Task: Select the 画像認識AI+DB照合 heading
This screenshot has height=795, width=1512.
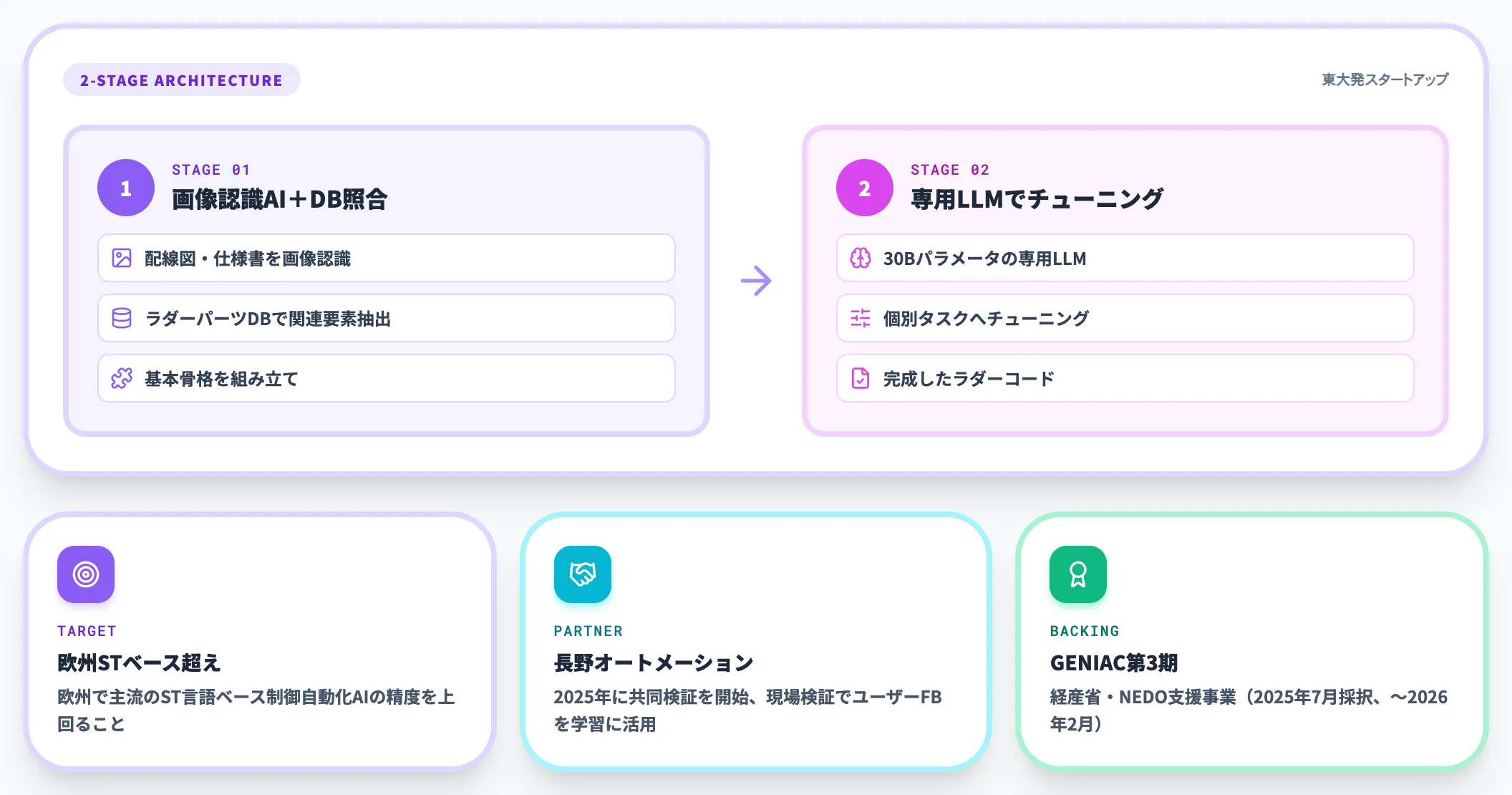Action: 280,199
